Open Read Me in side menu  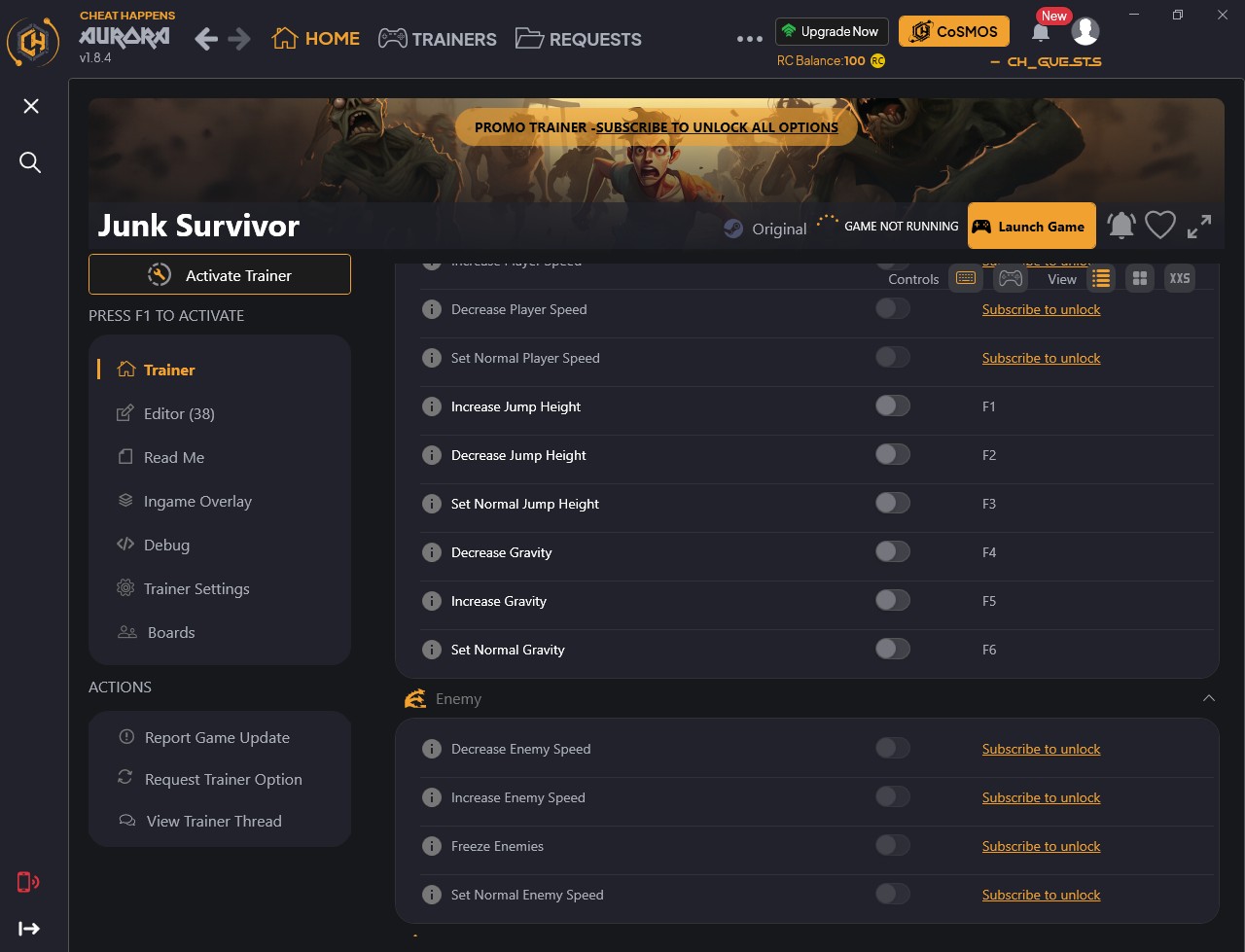[160, 457]
